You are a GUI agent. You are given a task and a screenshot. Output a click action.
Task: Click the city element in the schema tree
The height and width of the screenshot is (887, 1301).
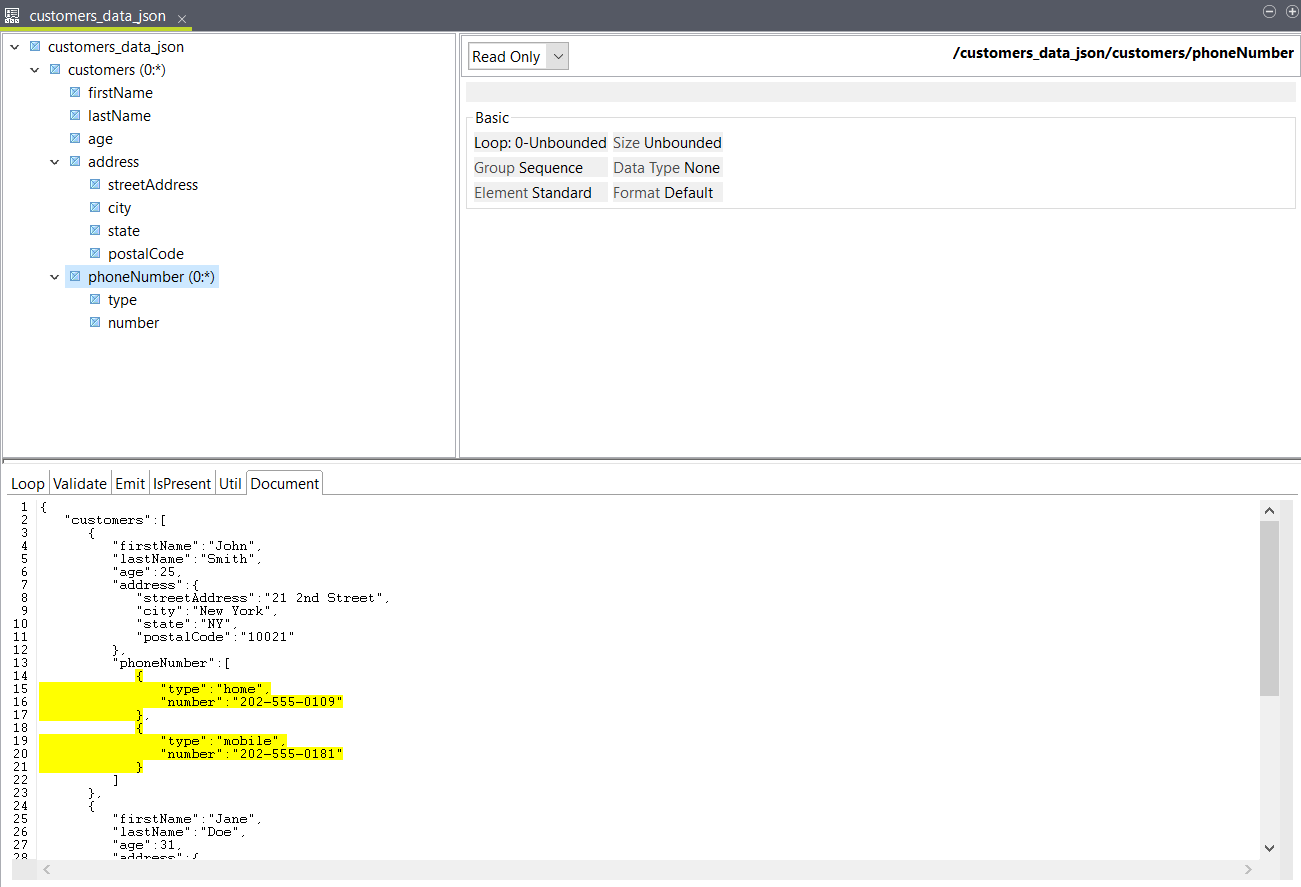click(120, 207)
